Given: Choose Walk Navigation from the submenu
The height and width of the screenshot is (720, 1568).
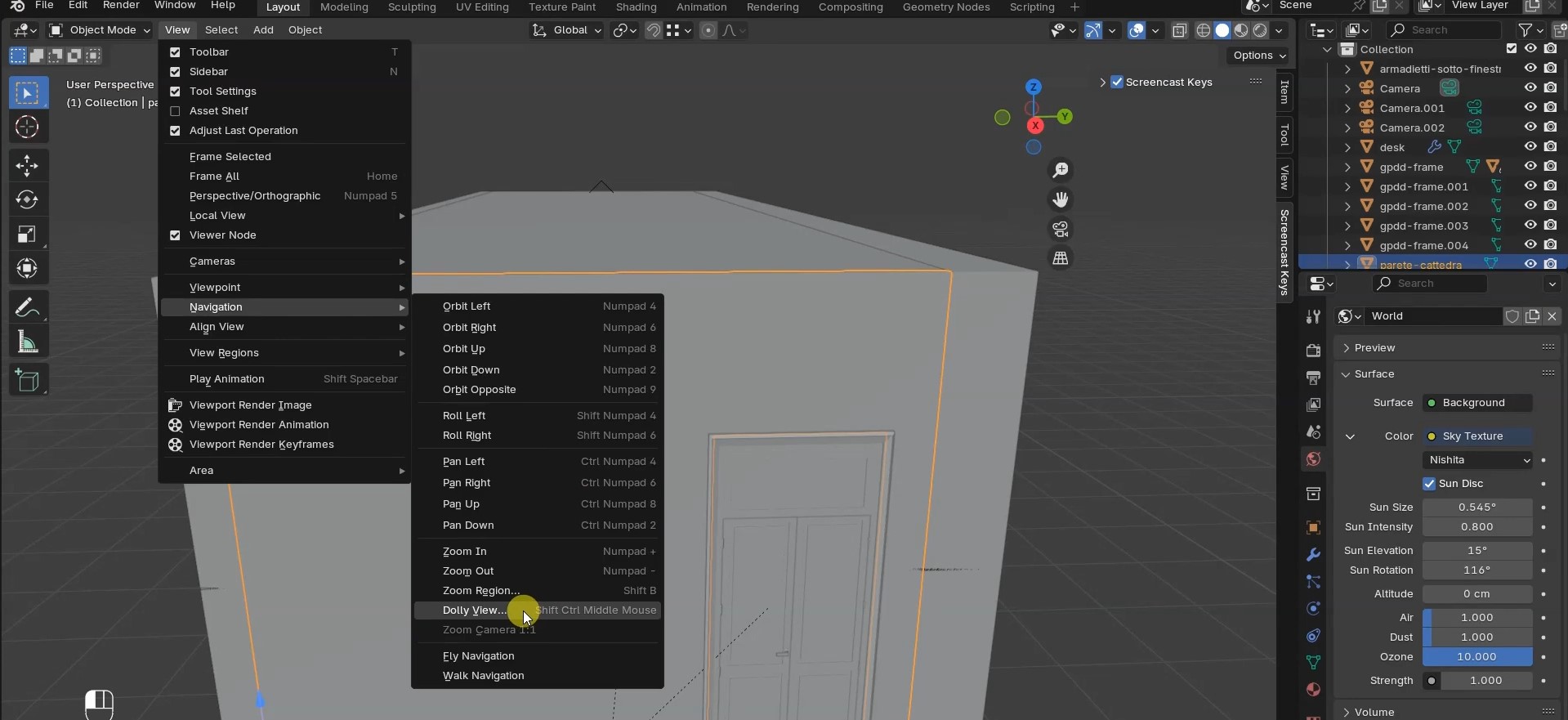Looking at the screenshot, I should (483, 676).
